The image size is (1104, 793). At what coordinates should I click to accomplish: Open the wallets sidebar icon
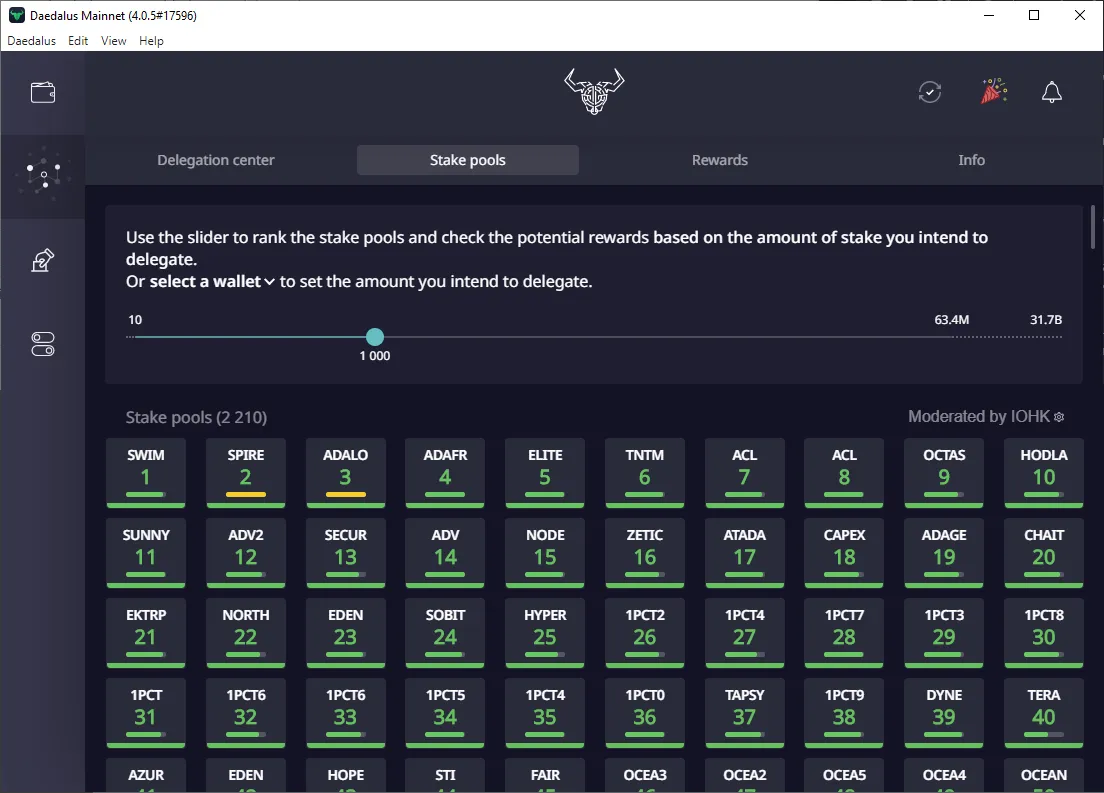point(43,92)
